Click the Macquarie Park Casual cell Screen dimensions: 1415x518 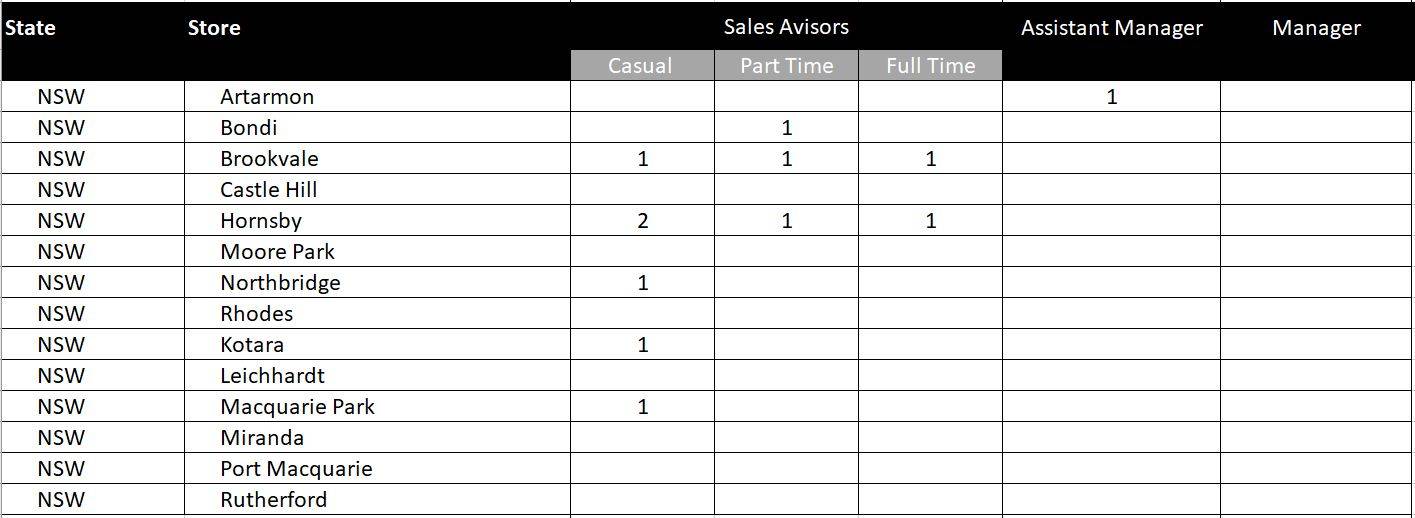coord(642,407)
